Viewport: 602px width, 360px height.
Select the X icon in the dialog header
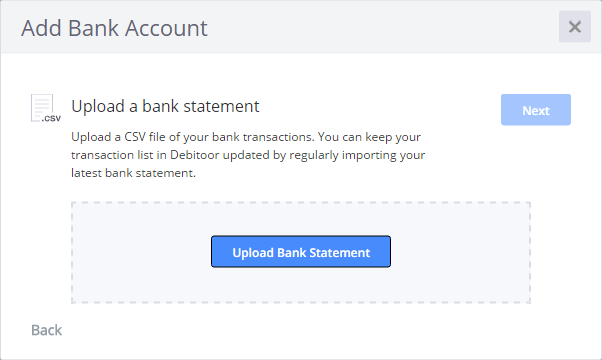tap(574, 27)
